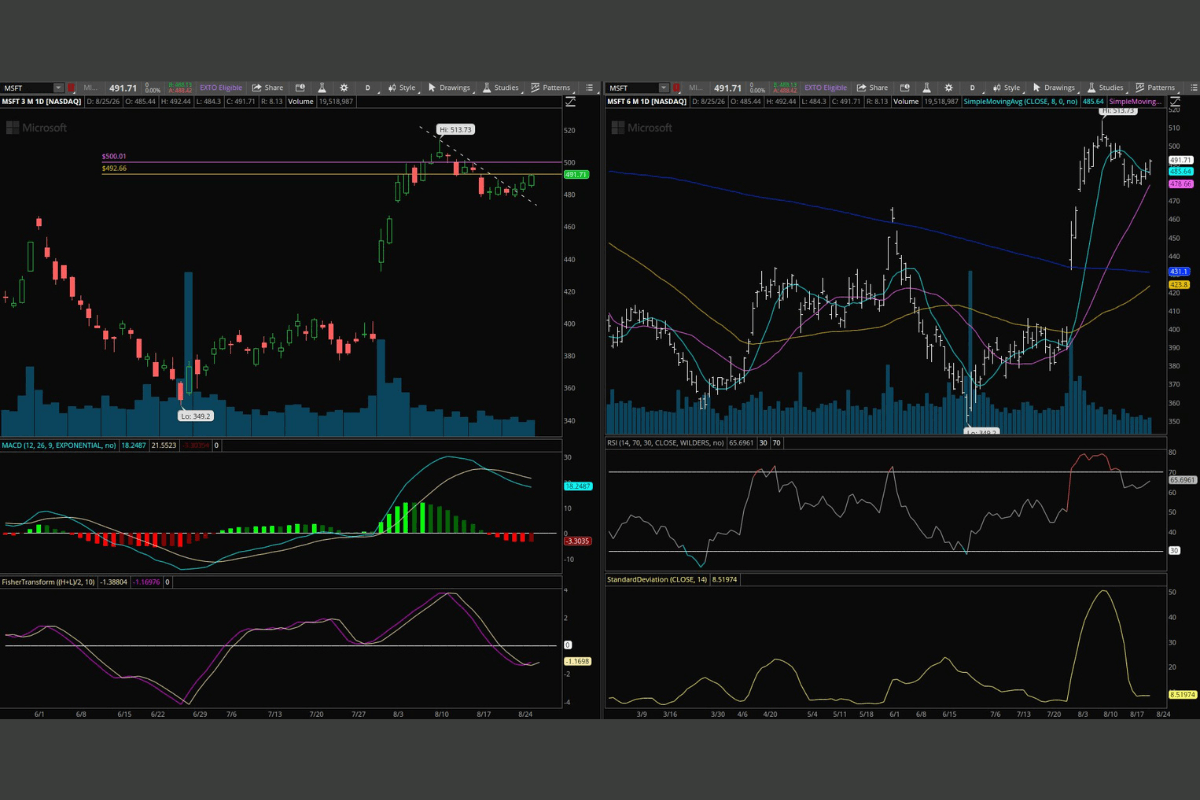
Task: Click Share button in right chart toolbar
Action: (x=872, y=88)
